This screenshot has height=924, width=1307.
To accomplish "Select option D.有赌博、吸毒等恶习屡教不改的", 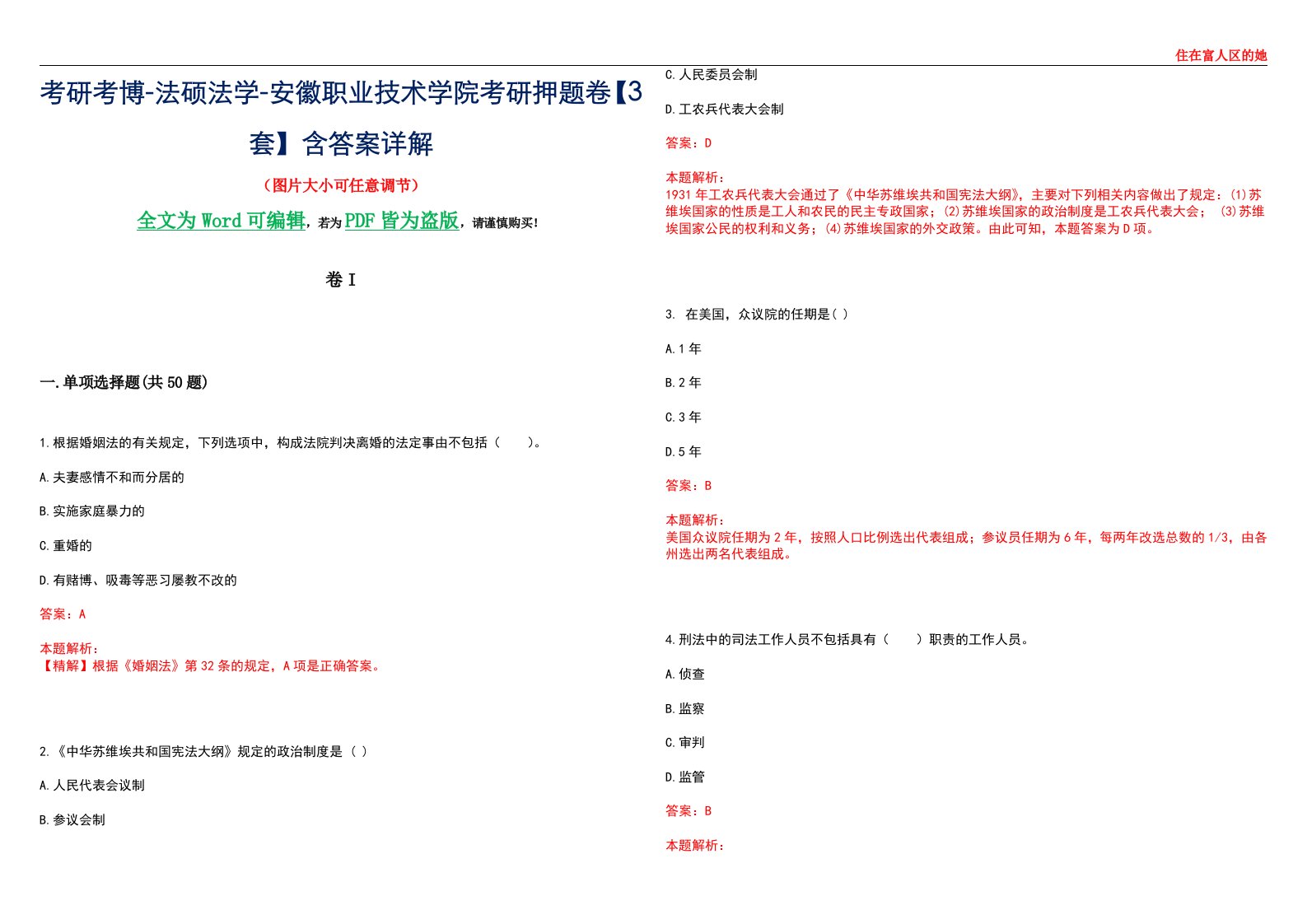I will [x=138, y=581].
